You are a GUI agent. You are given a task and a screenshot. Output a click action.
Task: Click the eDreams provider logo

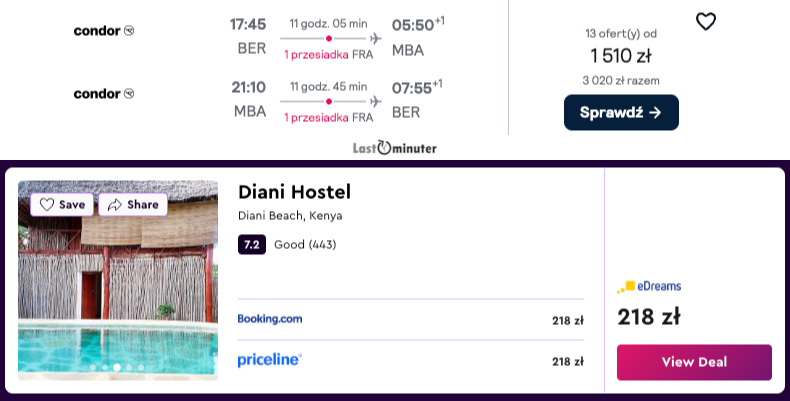click(648, 286)
